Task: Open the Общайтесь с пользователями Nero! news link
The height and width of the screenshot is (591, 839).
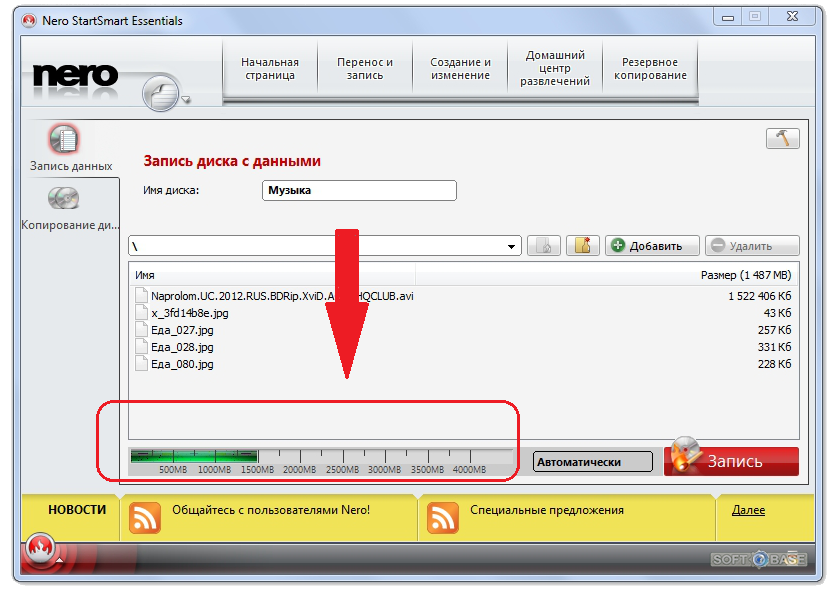Action: point(271,510)
